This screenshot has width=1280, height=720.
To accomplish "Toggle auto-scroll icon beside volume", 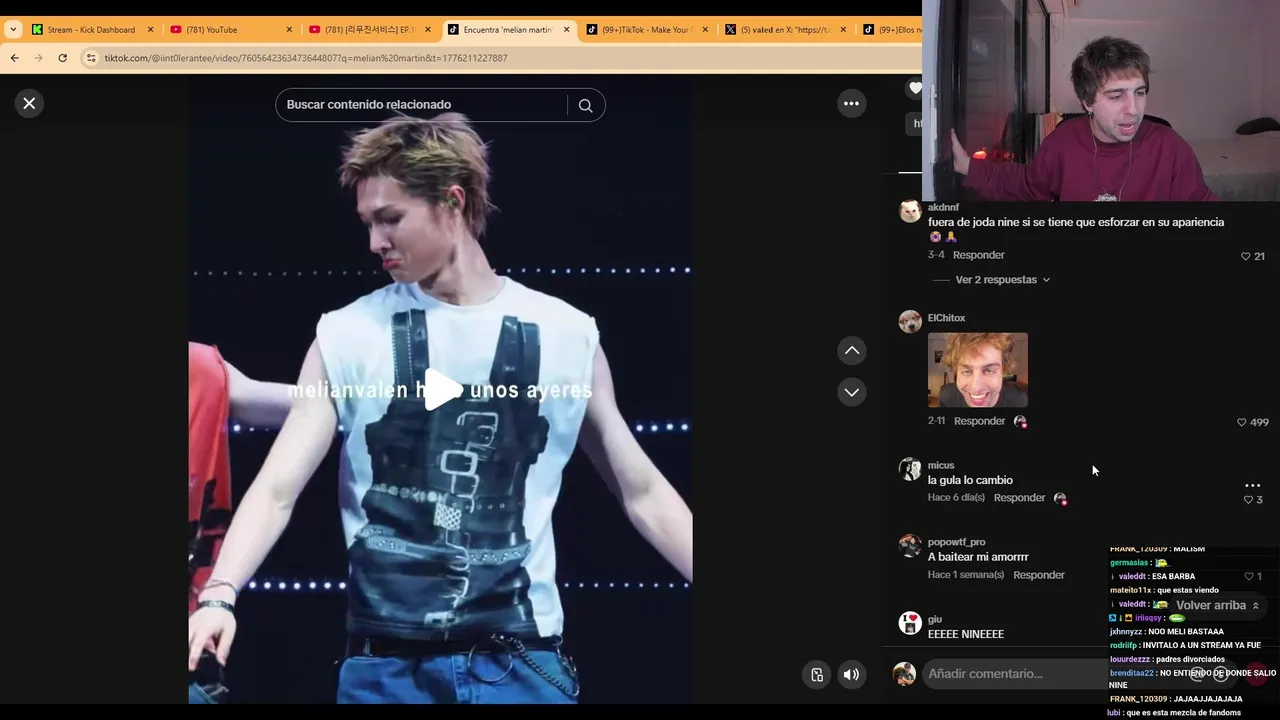I will click(x=817, y=674).
